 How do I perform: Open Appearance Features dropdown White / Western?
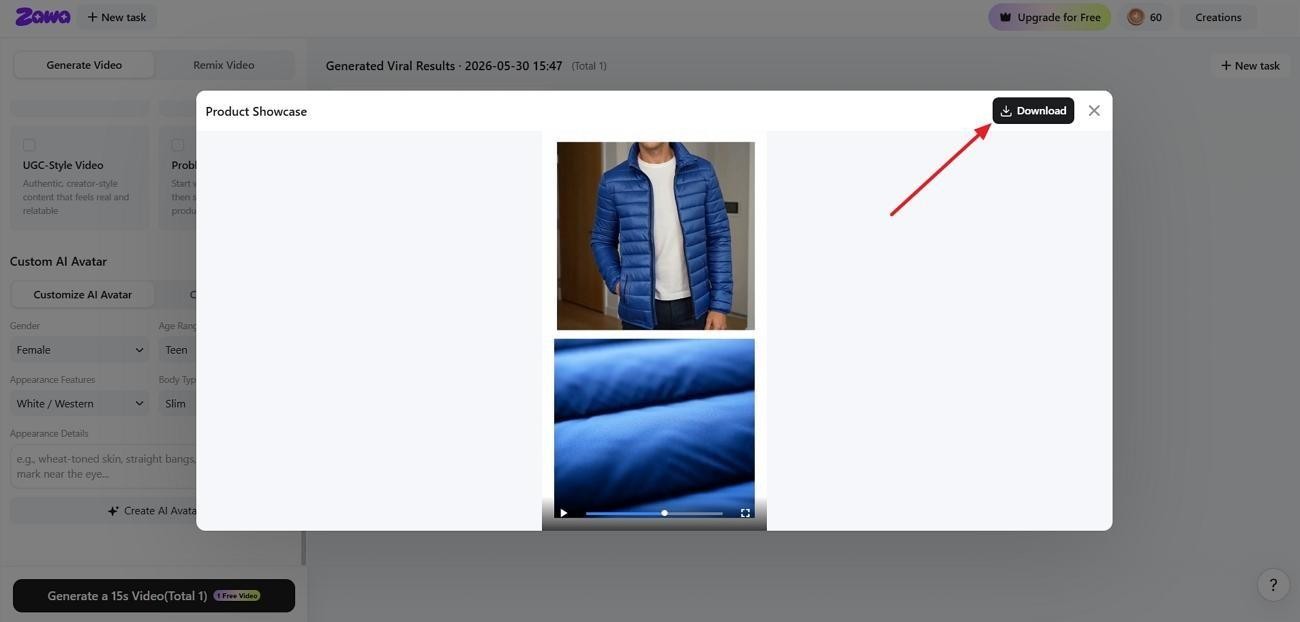79,404
